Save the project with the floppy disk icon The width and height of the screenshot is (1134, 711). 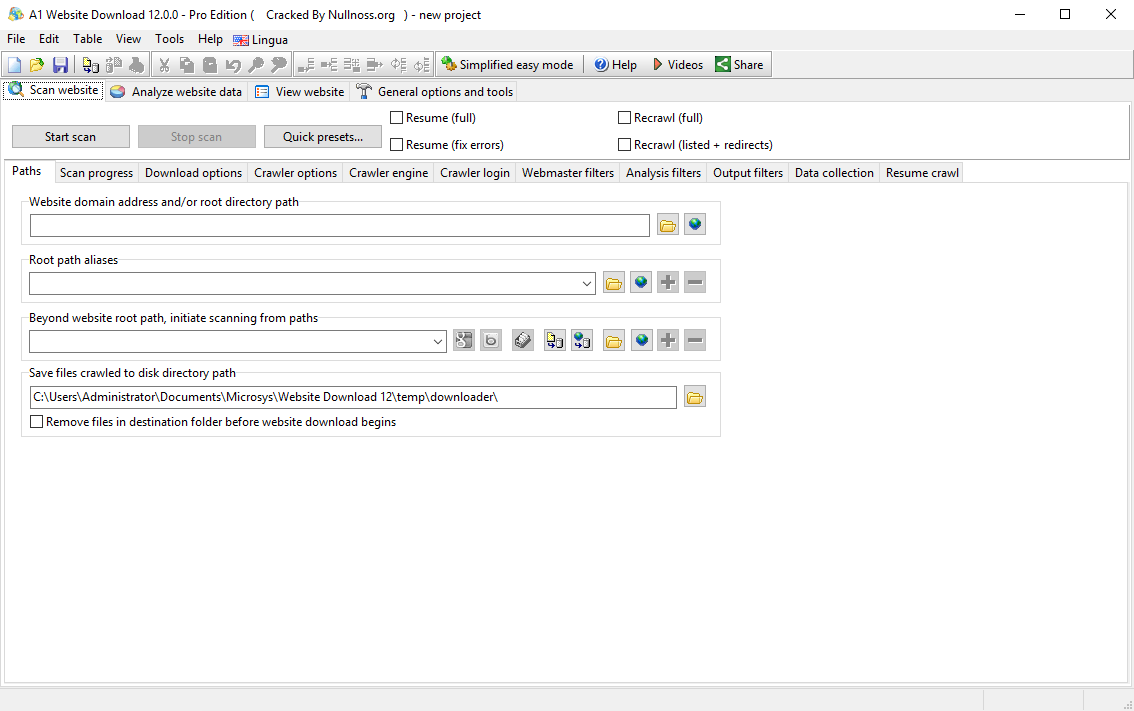tap(60, 65)
